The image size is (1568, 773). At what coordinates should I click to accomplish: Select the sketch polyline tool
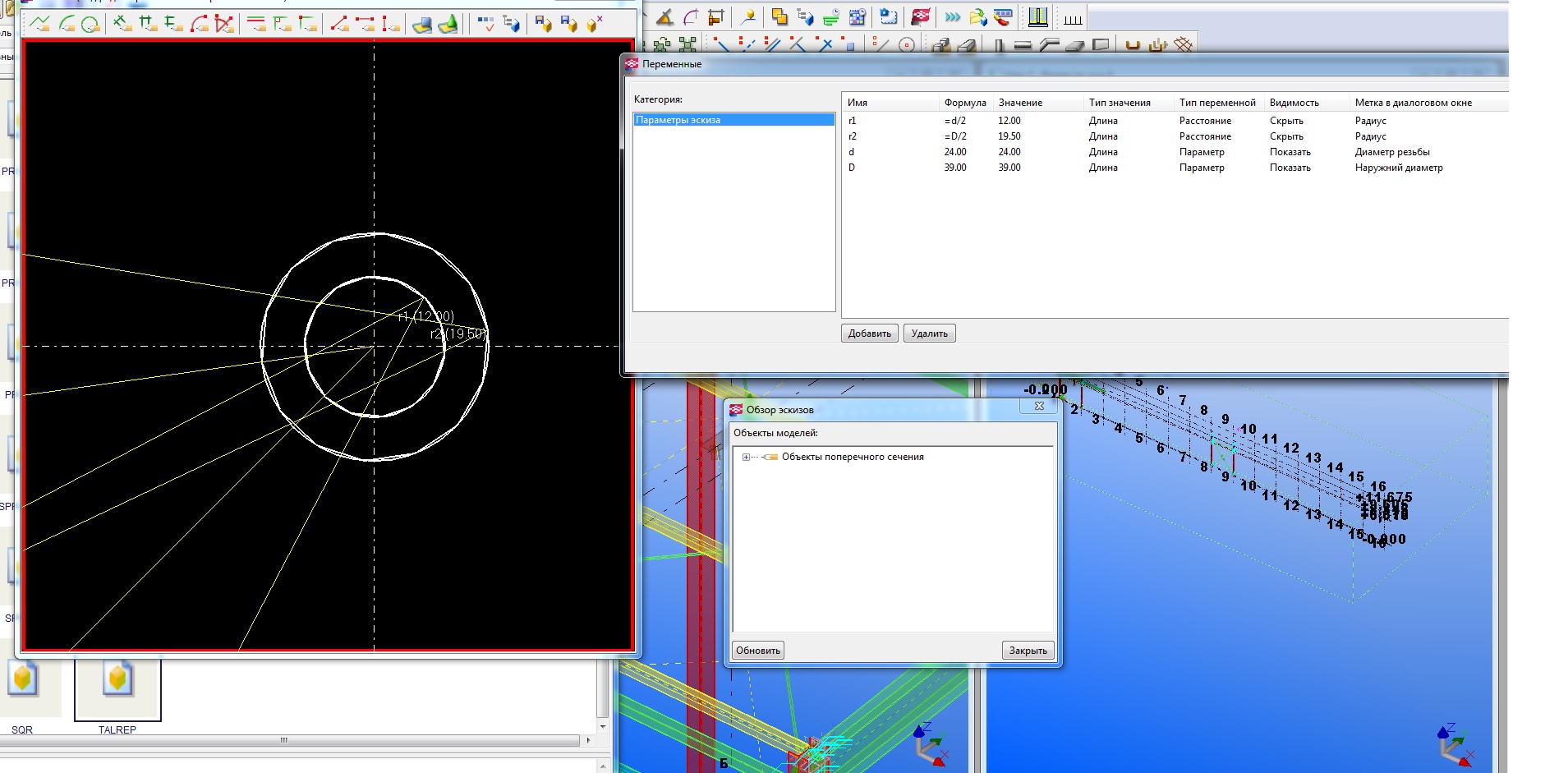click(x=39, y=24)
